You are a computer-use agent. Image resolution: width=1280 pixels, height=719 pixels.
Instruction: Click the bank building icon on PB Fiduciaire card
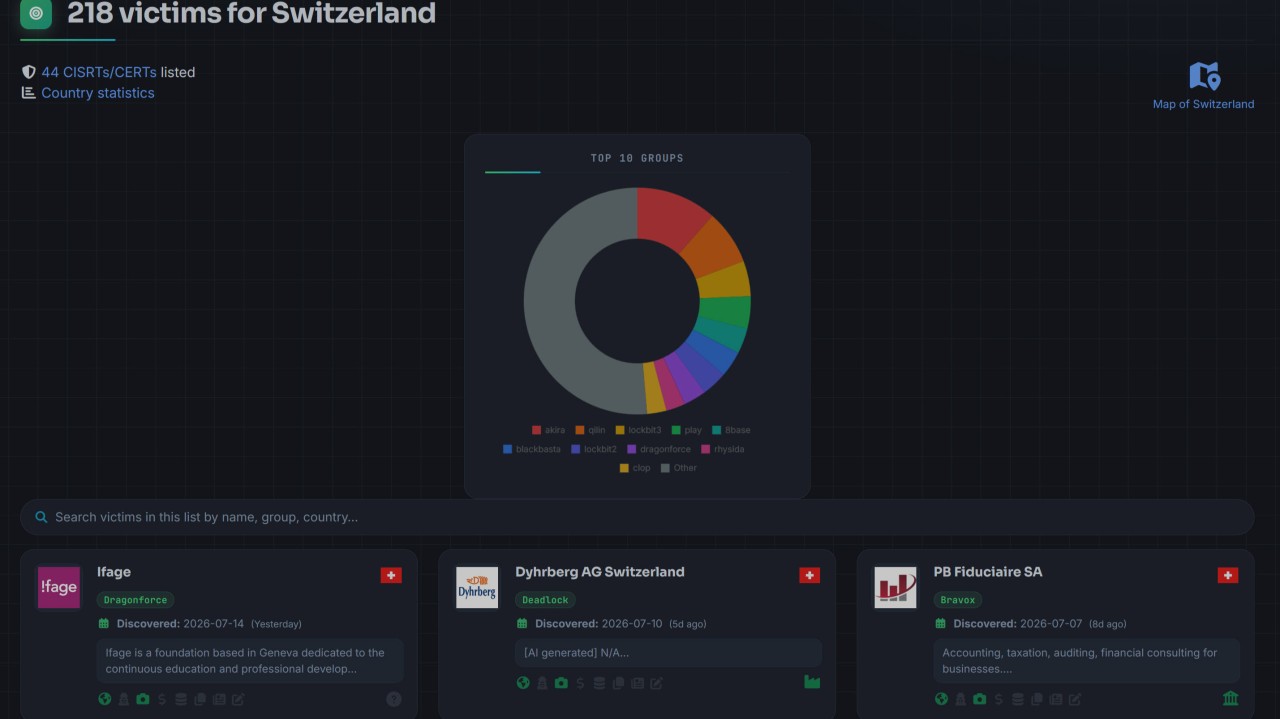[x=1230, y=698]
